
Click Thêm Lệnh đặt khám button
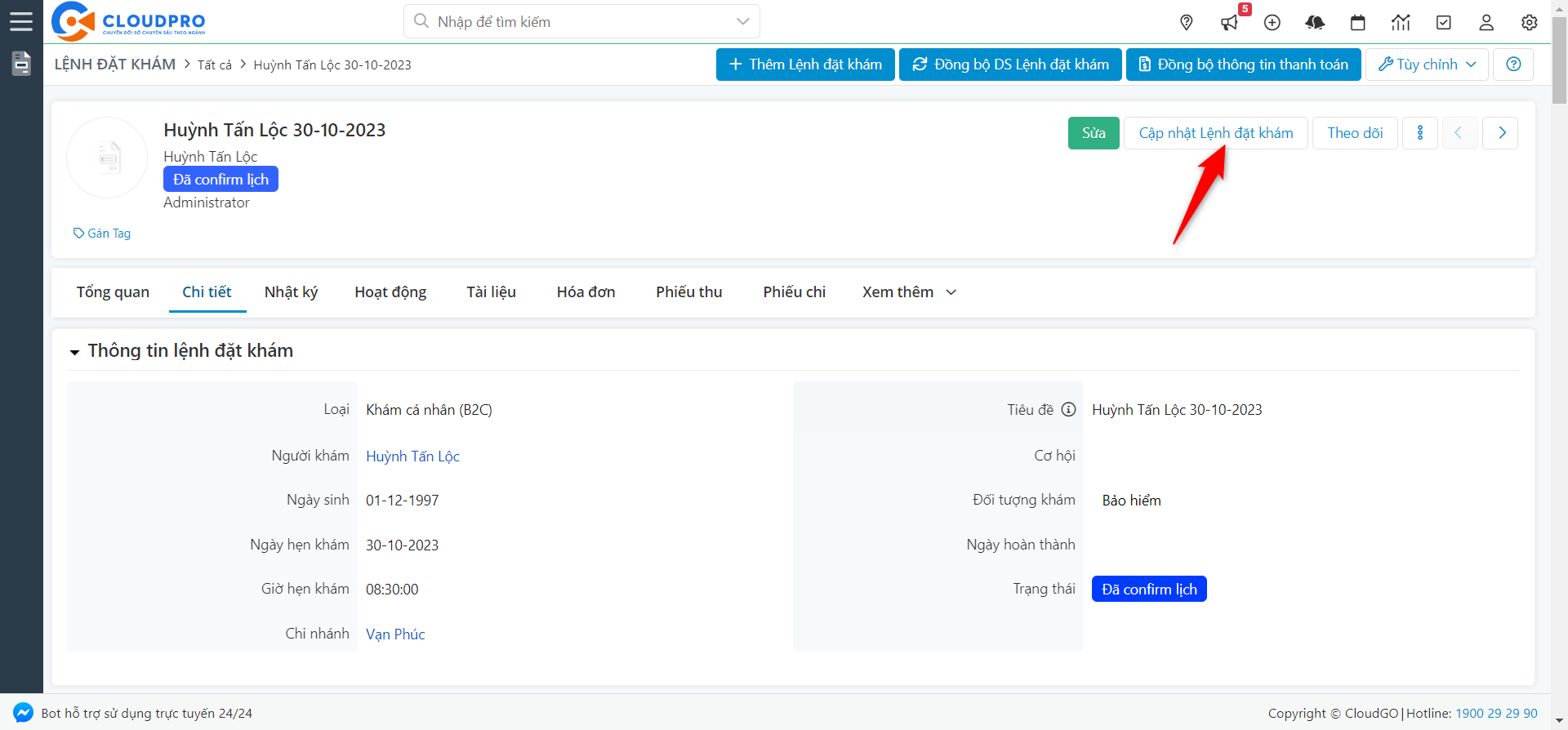click(x=805, y=65)
